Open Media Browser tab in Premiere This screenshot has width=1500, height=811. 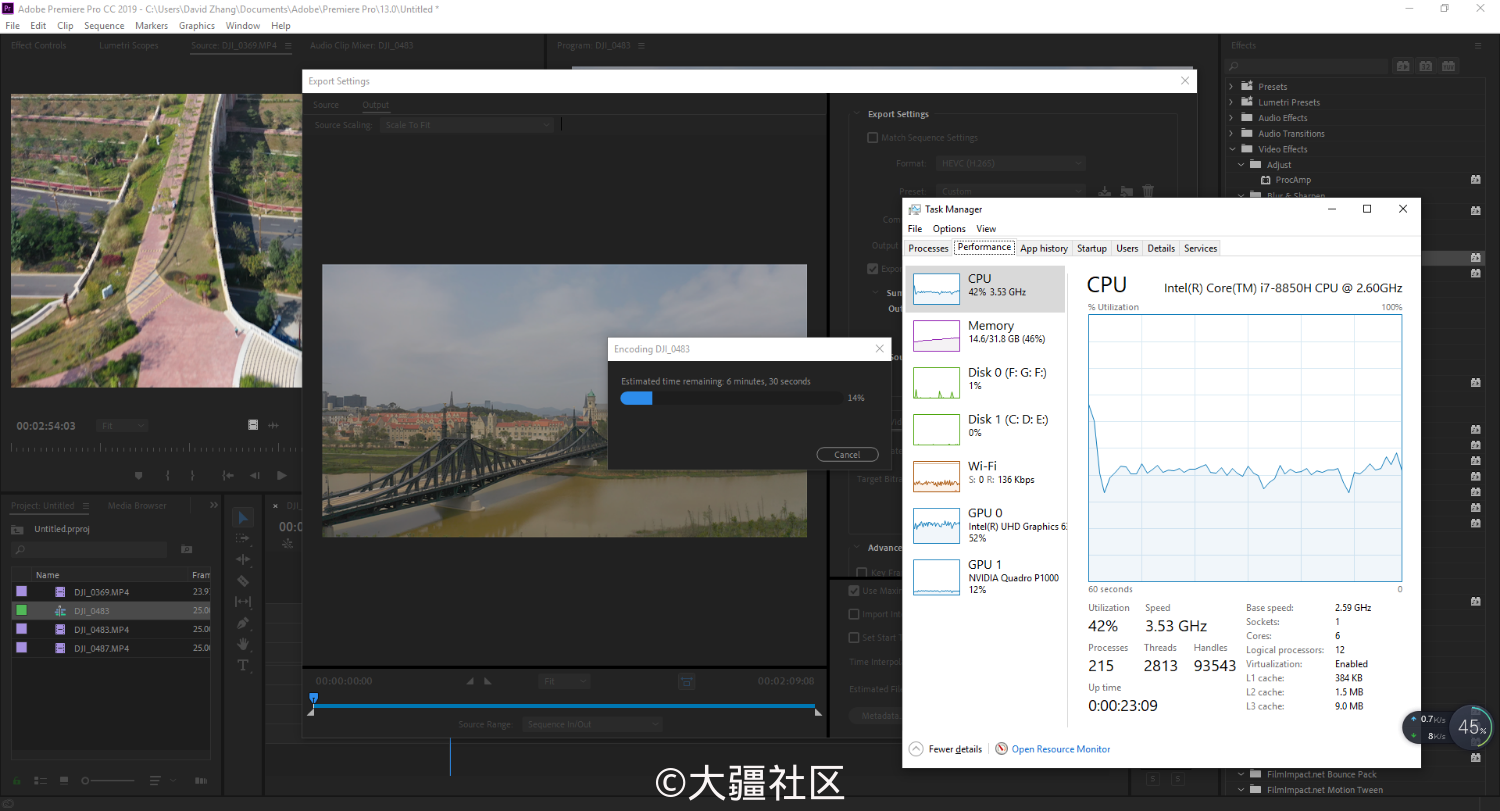[137, 505]
